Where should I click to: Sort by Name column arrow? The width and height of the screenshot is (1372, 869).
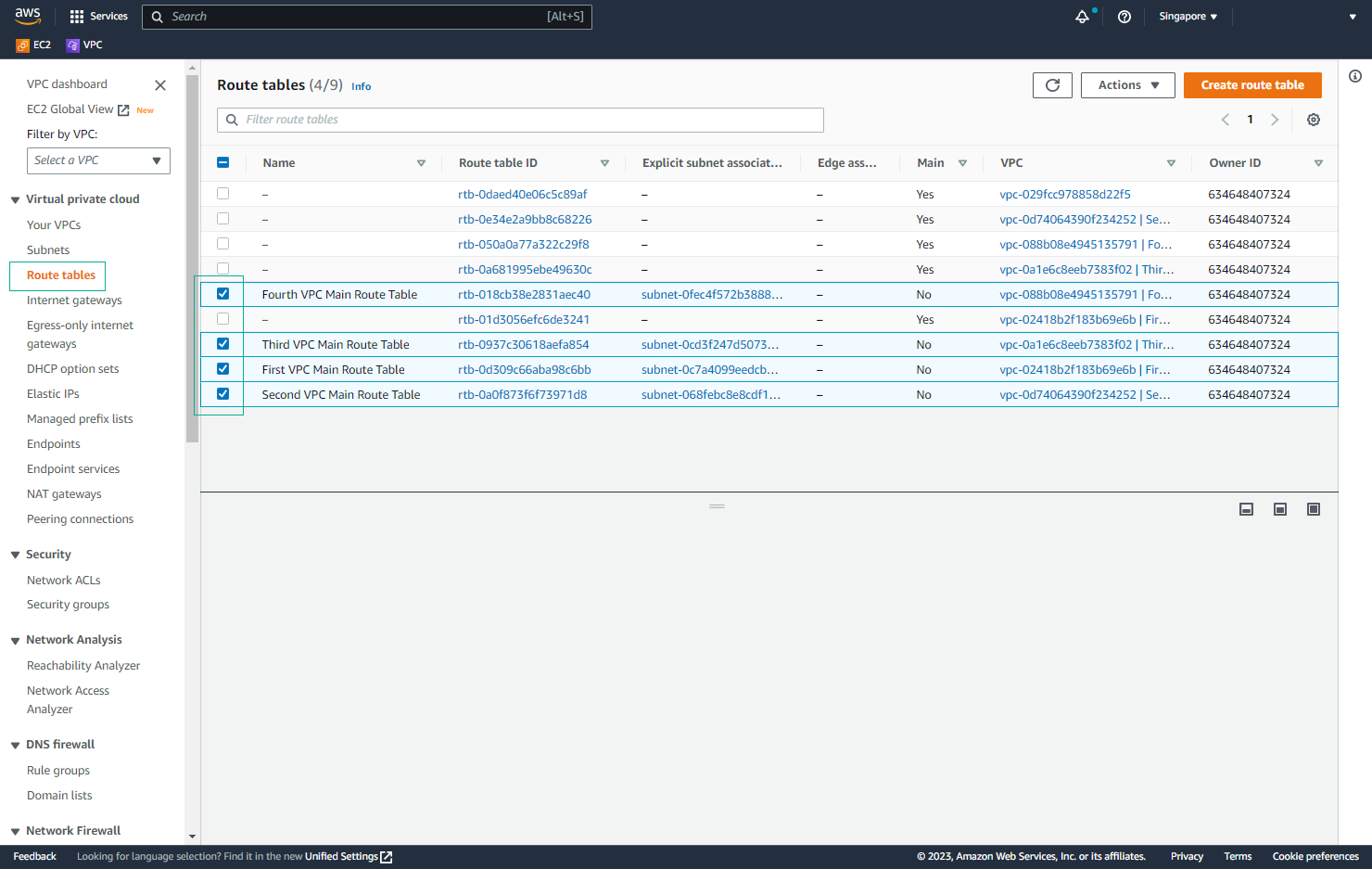421,163
